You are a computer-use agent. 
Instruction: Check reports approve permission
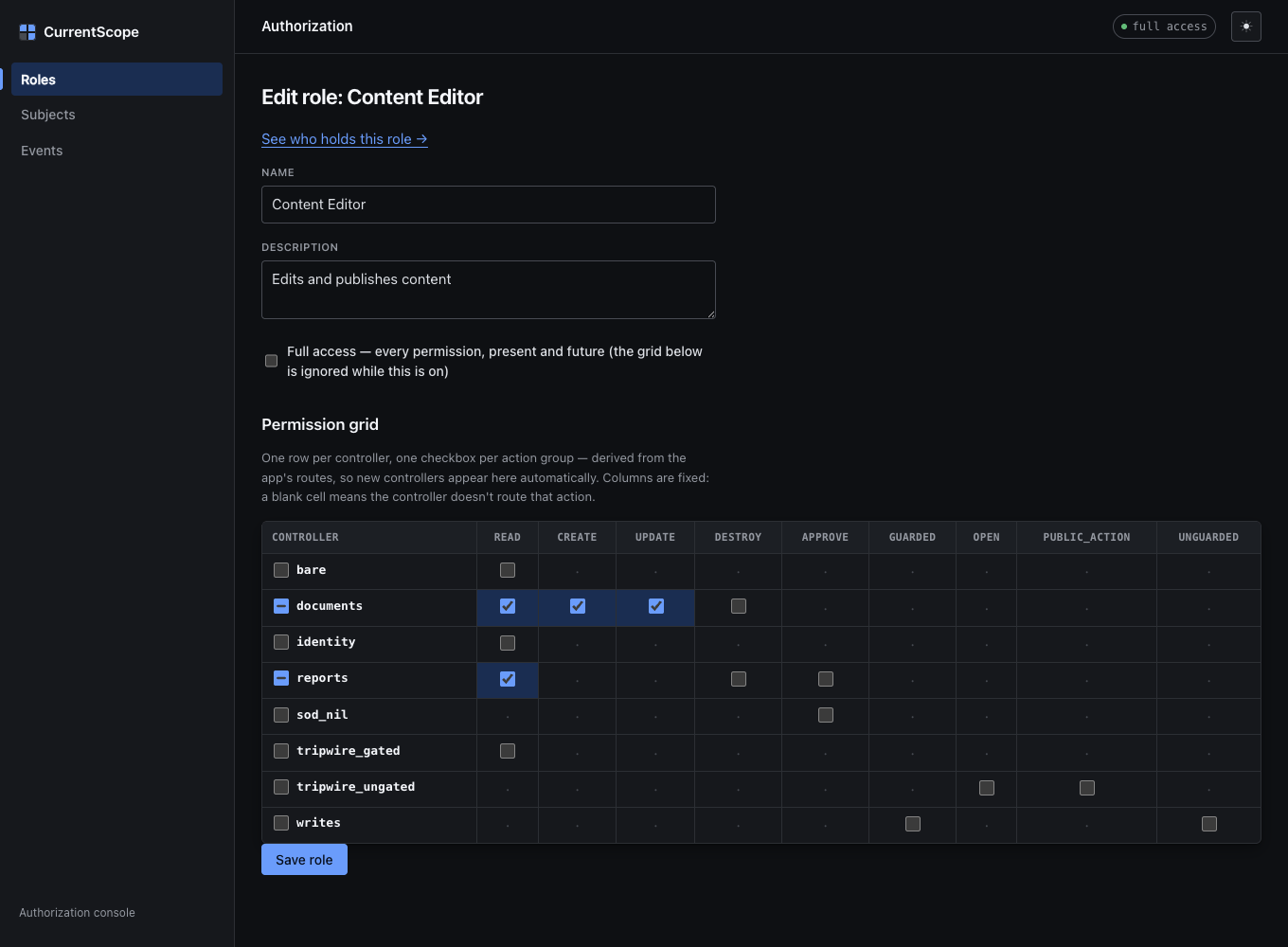[826, 679]
